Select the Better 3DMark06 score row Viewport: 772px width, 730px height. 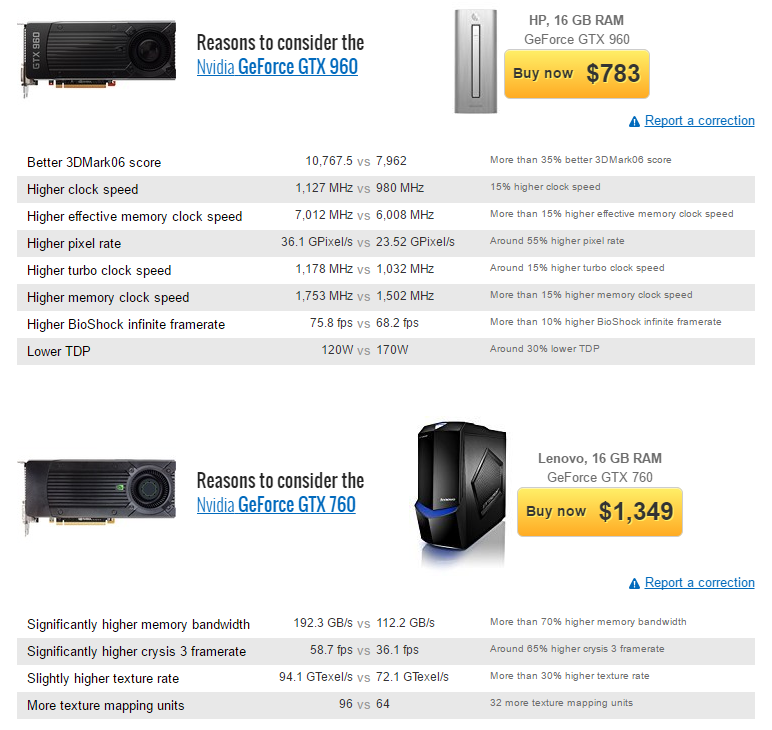pyautogui.click(x=385, y=162)
